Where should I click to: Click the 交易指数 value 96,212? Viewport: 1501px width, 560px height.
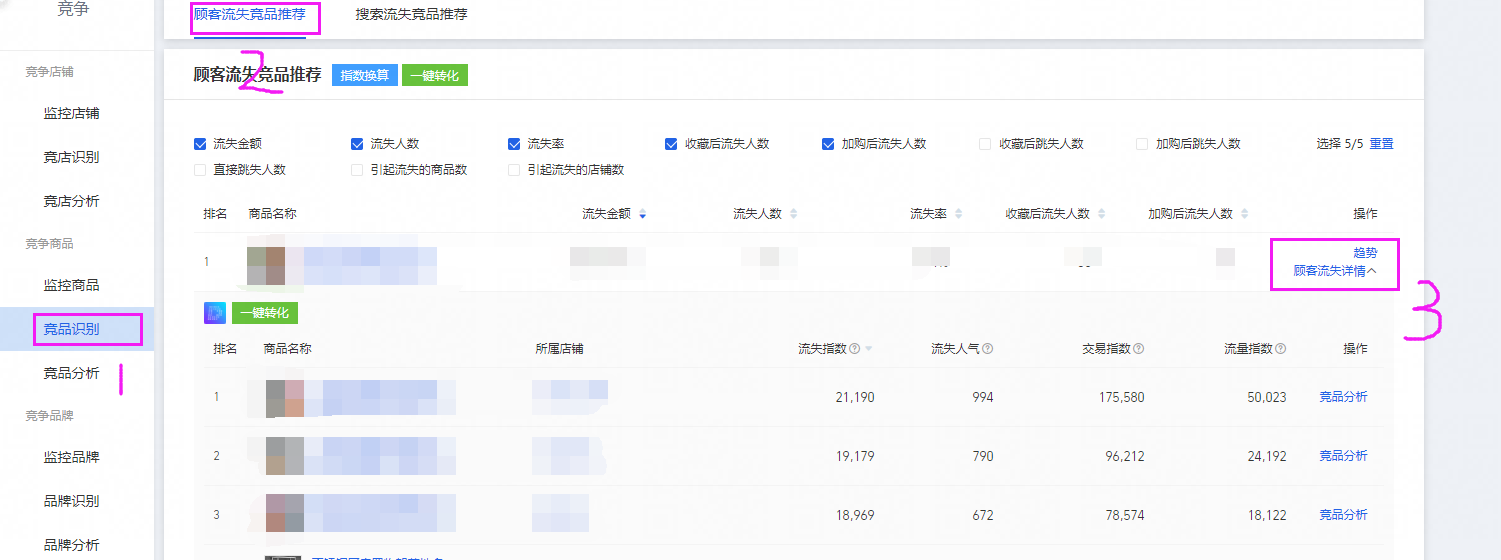pos(1124,456)
